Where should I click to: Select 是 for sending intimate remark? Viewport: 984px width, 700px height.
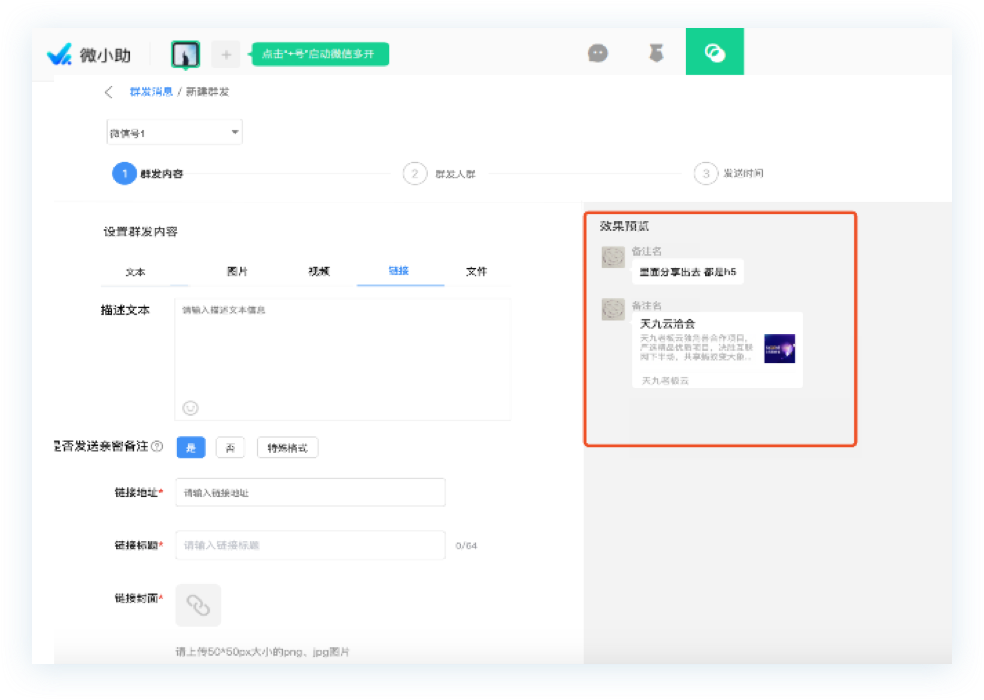click(x=191, y=447)
